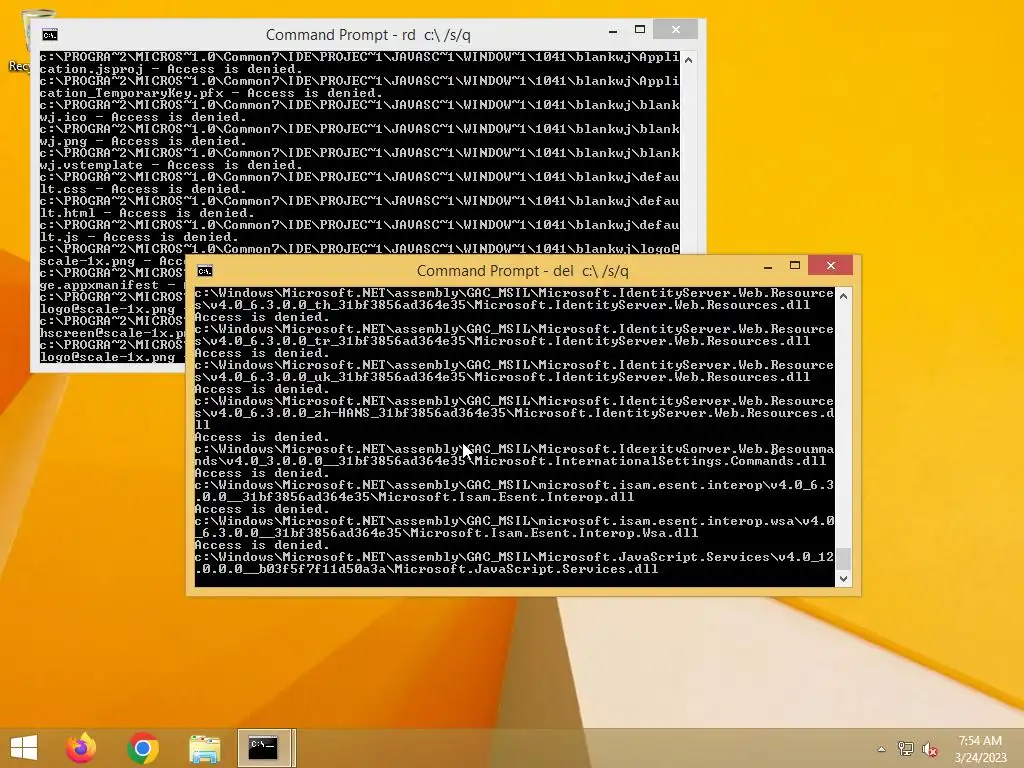Click scroll up arrow in rd window

[x=688, y=59]
